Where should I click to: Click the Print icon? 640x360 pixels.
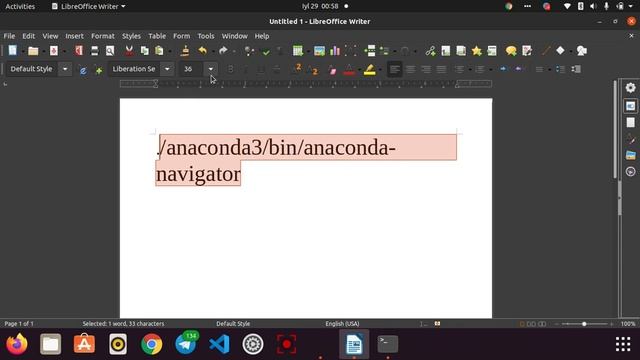(x=94, y=51)
